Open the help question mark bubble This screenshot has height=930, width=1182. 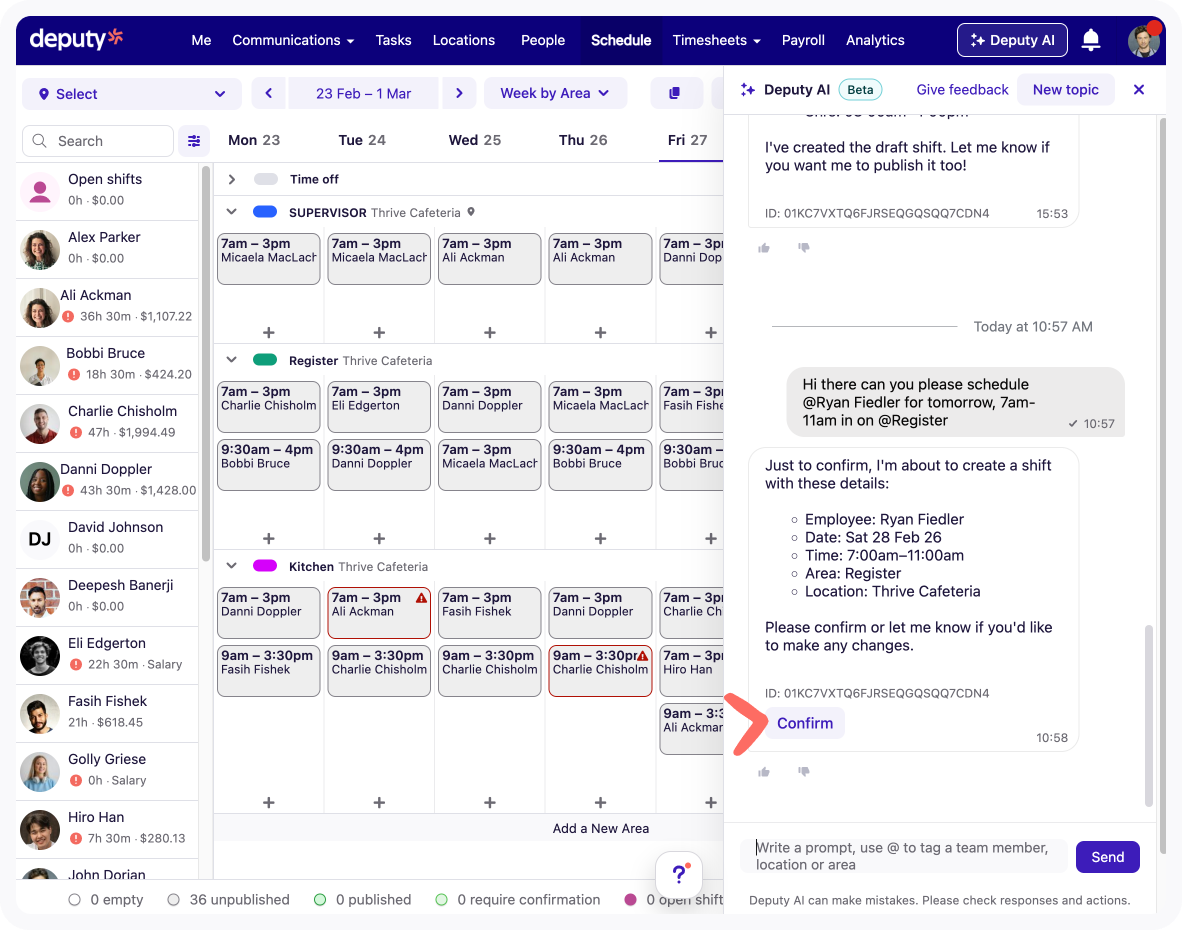679,874
